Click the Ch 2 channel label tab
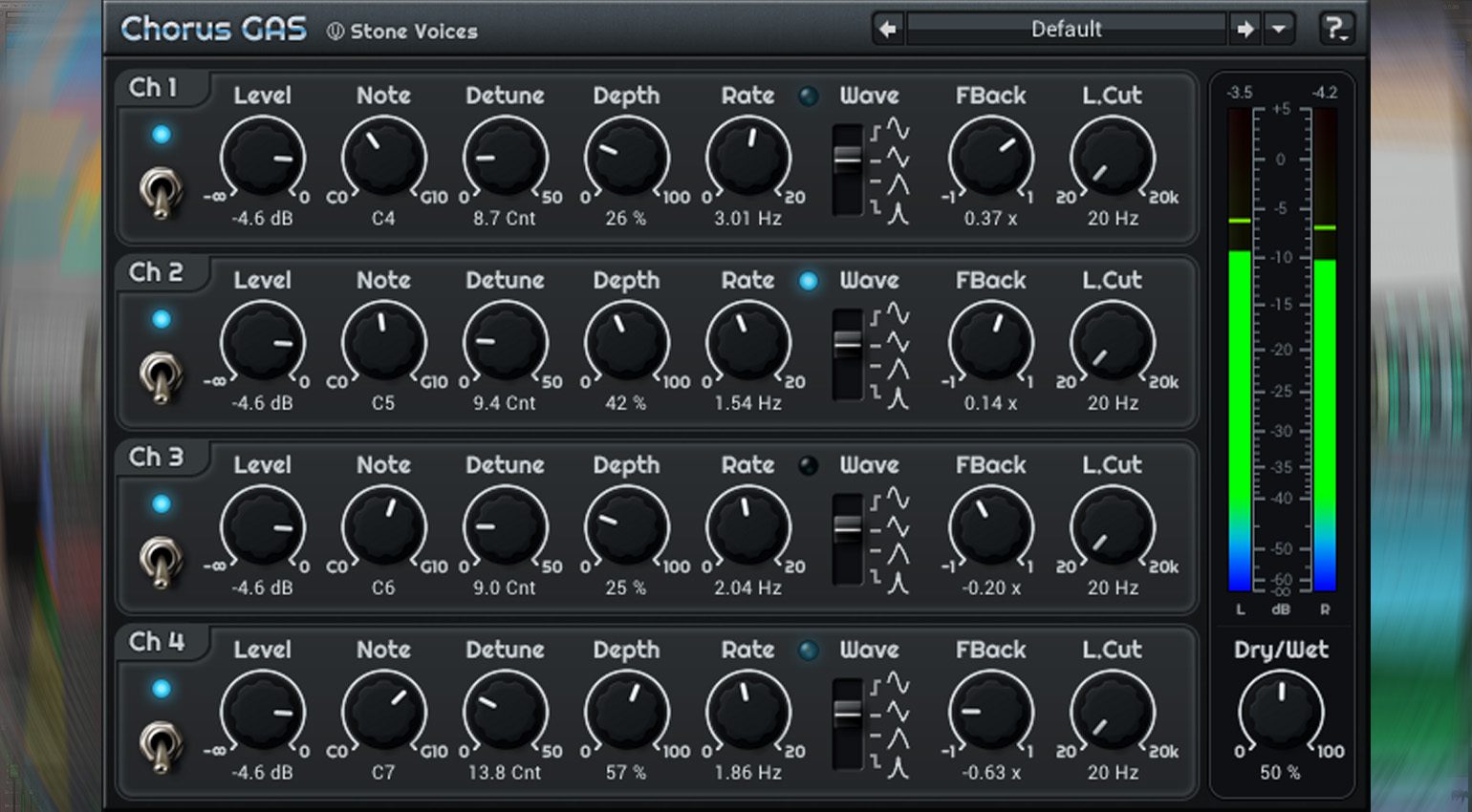Viewport: 1472px width, 812px height. point(156,273)
